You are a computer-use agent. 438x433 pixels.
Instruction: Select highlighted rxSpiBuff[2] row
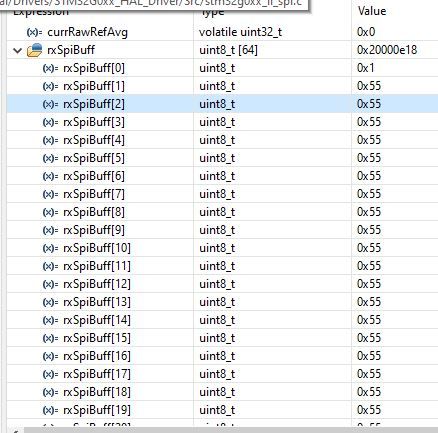coord(222,104)
